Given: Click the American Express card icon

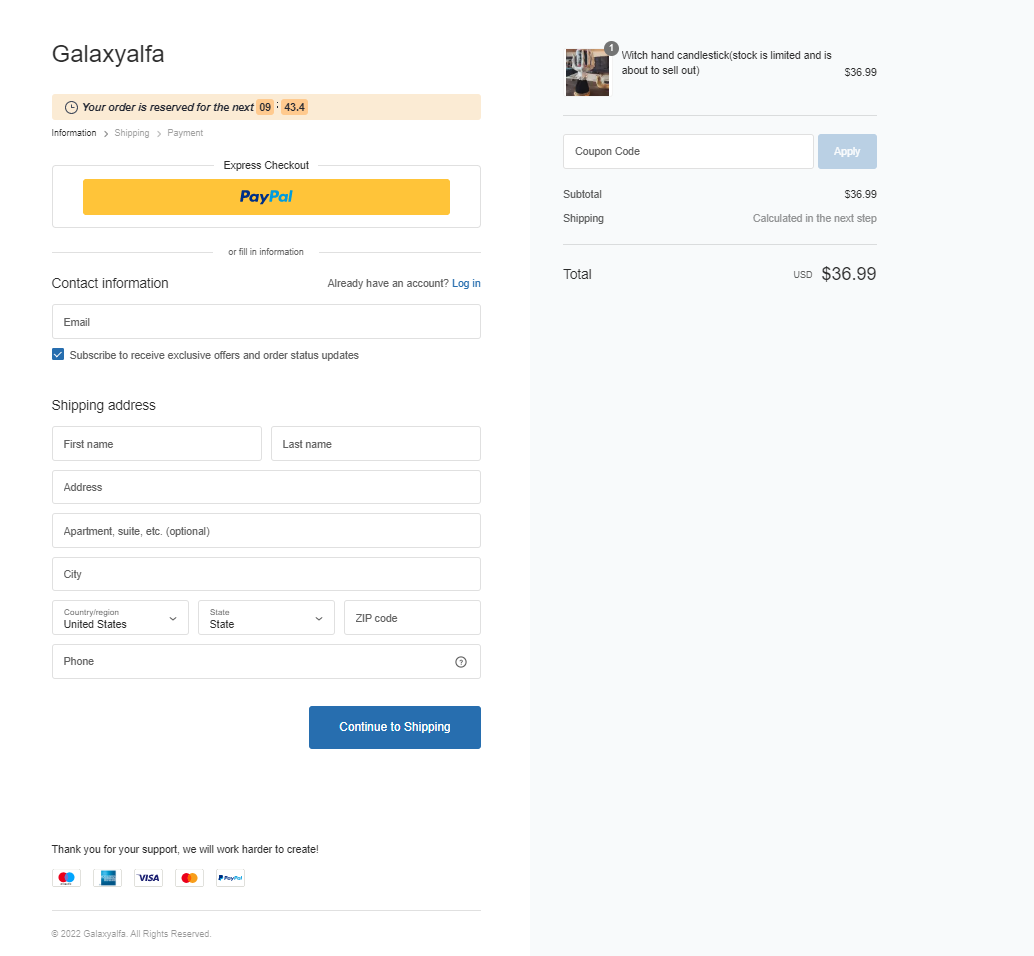Looking at the screenshot, I should pos(107,878).
